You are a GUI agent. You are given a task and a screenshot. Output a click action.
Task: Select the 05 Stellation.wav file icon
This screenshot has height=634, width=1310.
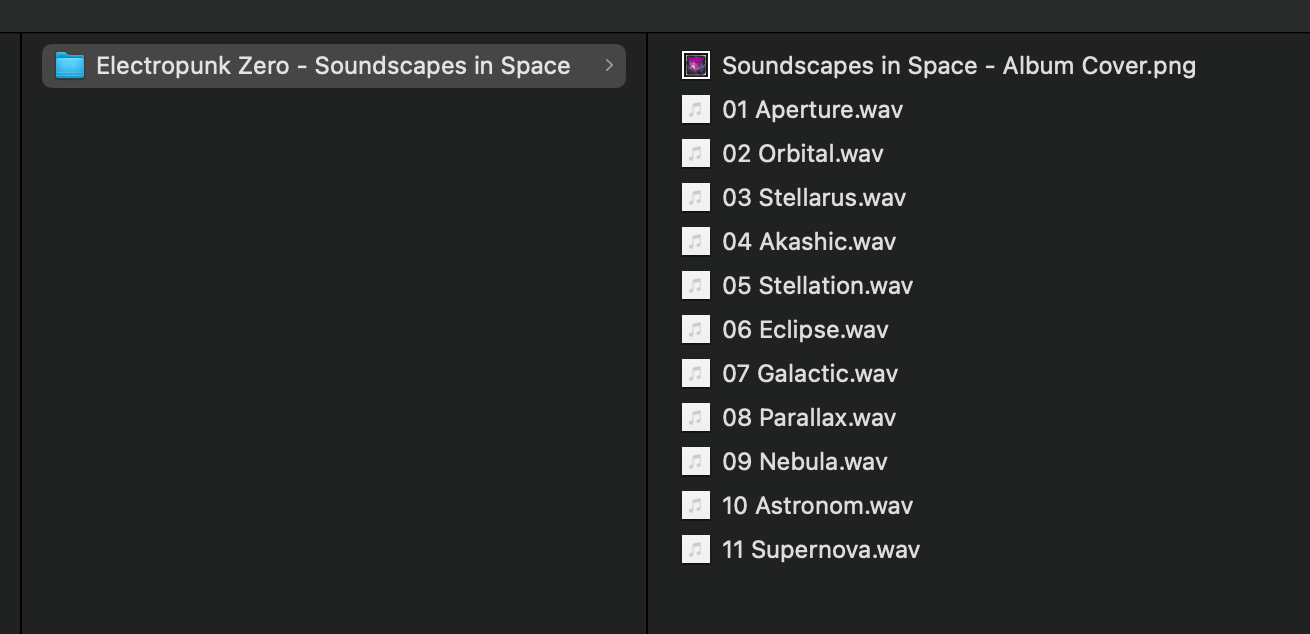(x=696, y=286)
